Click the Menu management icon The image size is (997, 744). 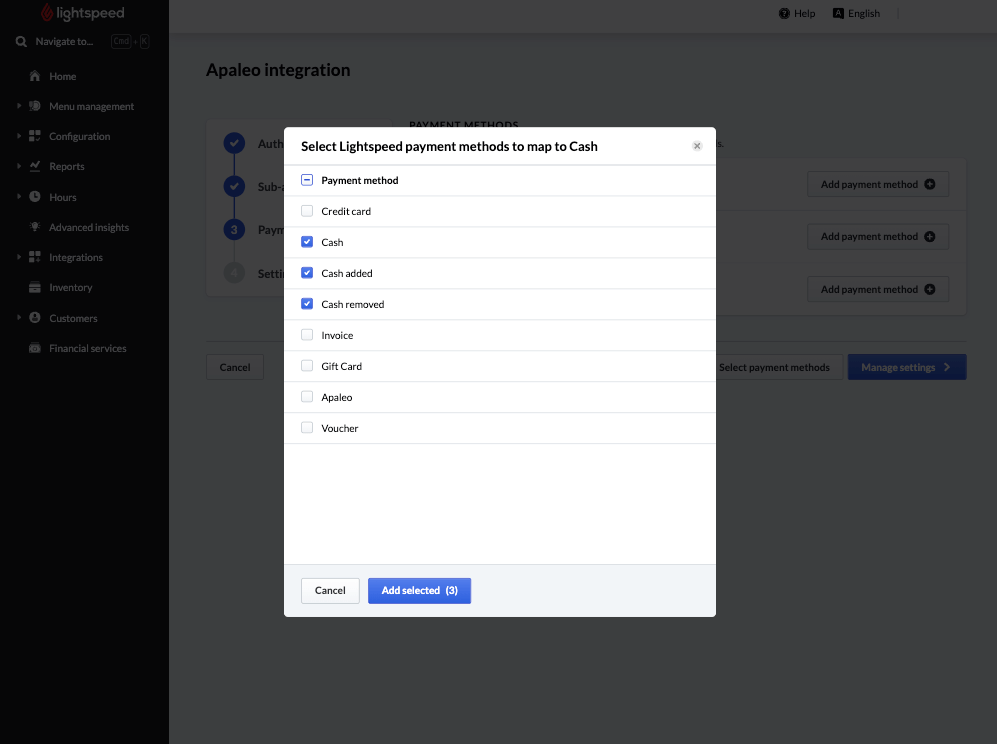[x=35, y=106]
